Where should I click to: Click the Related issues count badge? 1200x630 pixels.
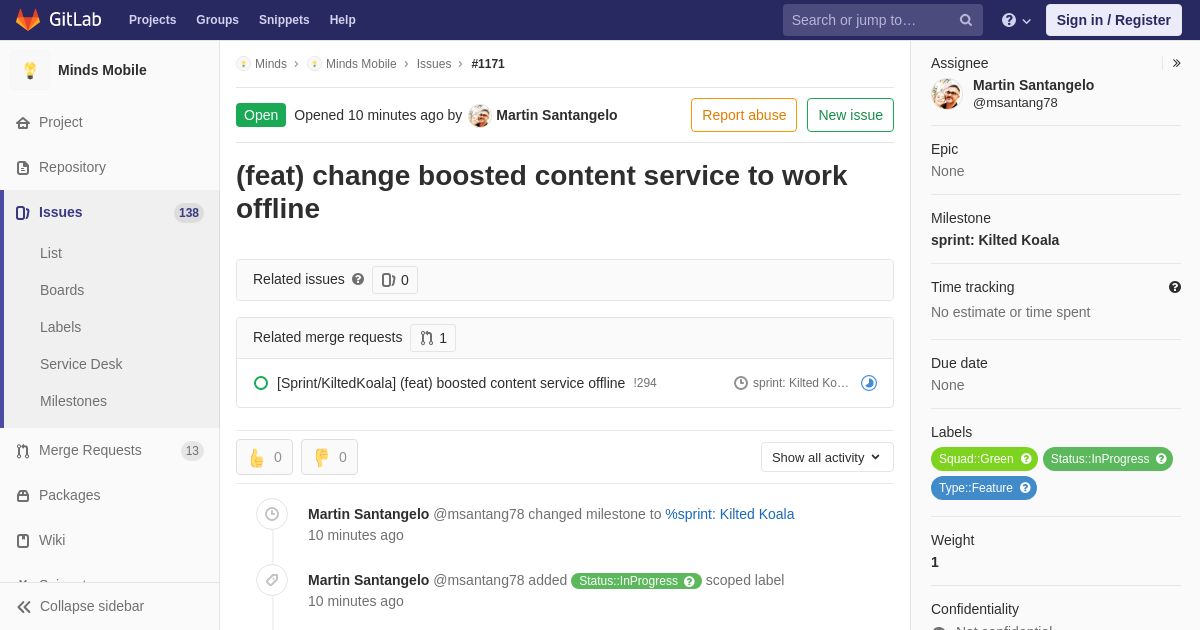(x=395, y=280)
